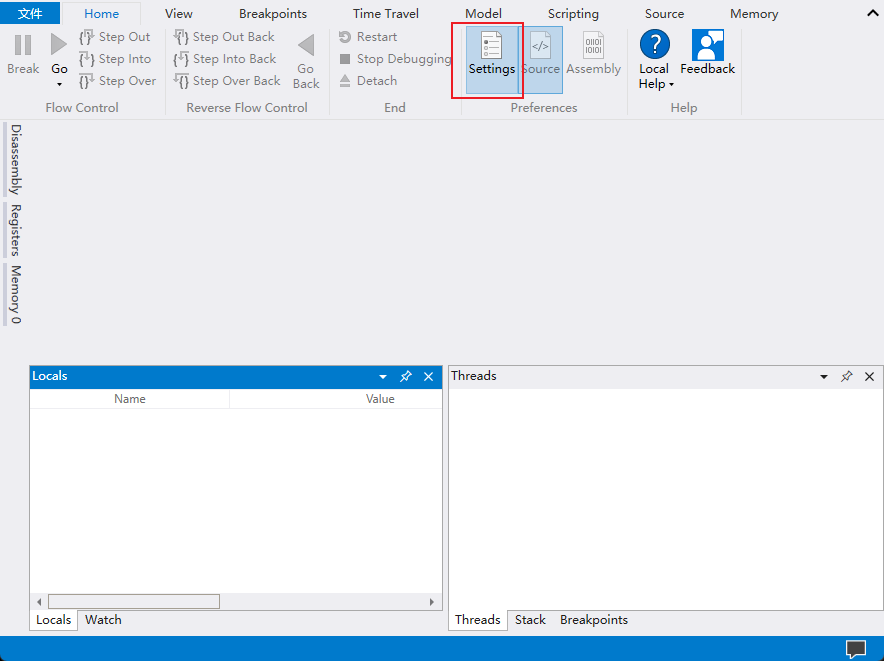Select the Stack bottom tab
This screenshot has width=884, height=661.
point(530,620)
